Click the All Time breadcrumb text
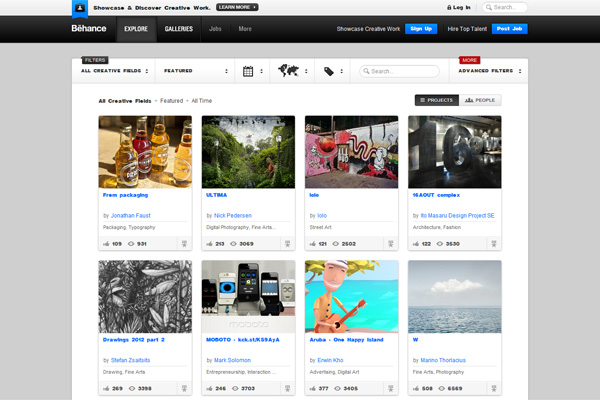The image size is (600, 400). [x=202, y=101]
